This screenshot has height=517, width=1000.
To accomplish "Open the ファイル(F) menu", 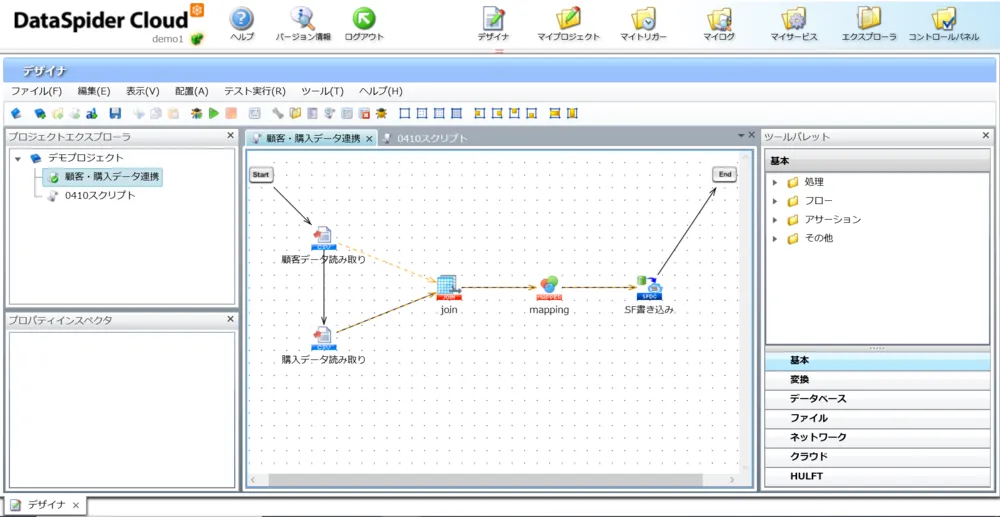I will click(36, 91).
